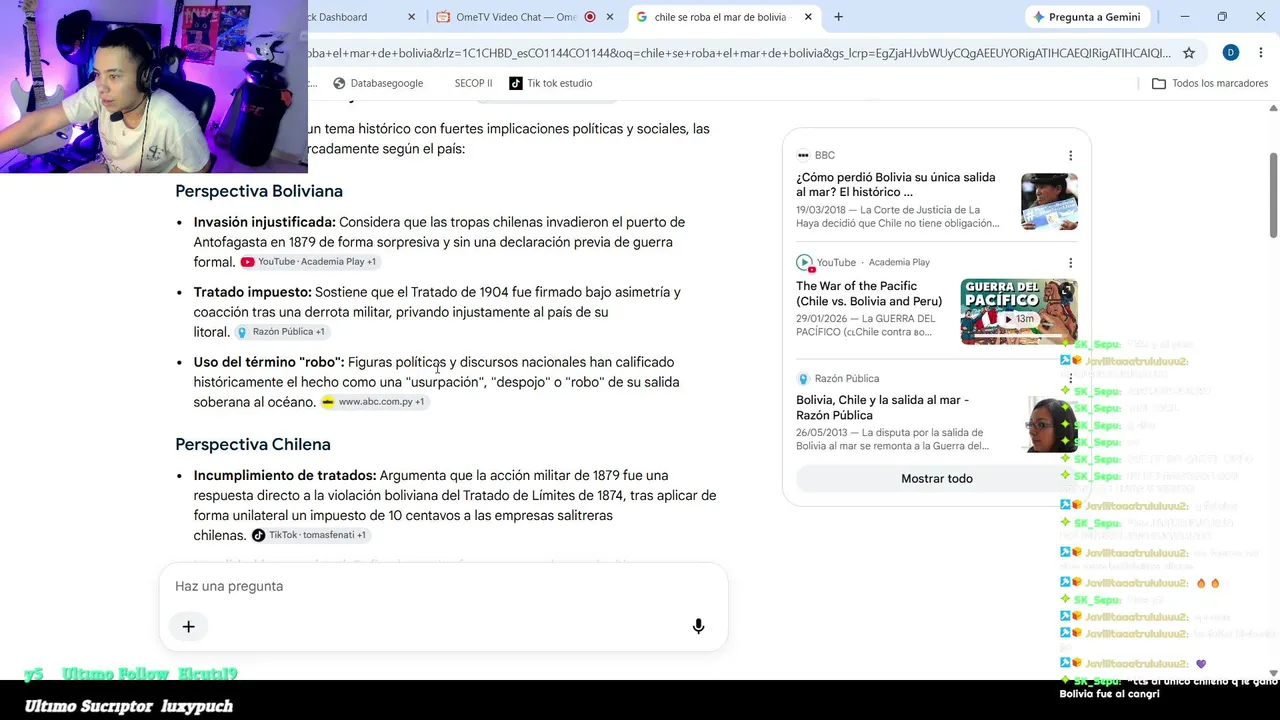Open the BBC card options menu
The height and width of the screenshot is (720, 1280).
(1070, 155)
